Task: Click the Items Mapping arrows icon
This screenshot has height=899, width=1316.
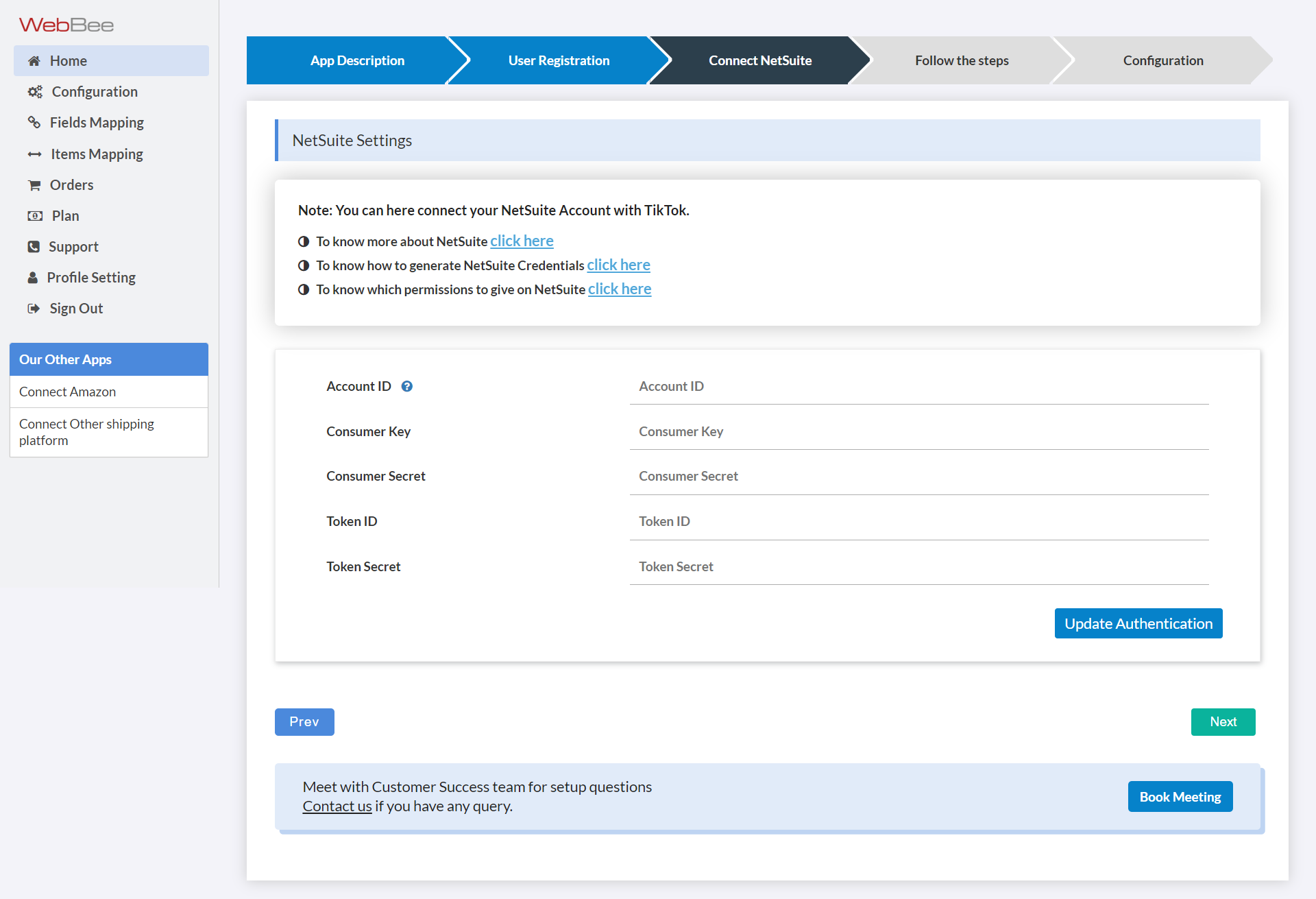Action: pyautogui.click(x=35, y=154)
